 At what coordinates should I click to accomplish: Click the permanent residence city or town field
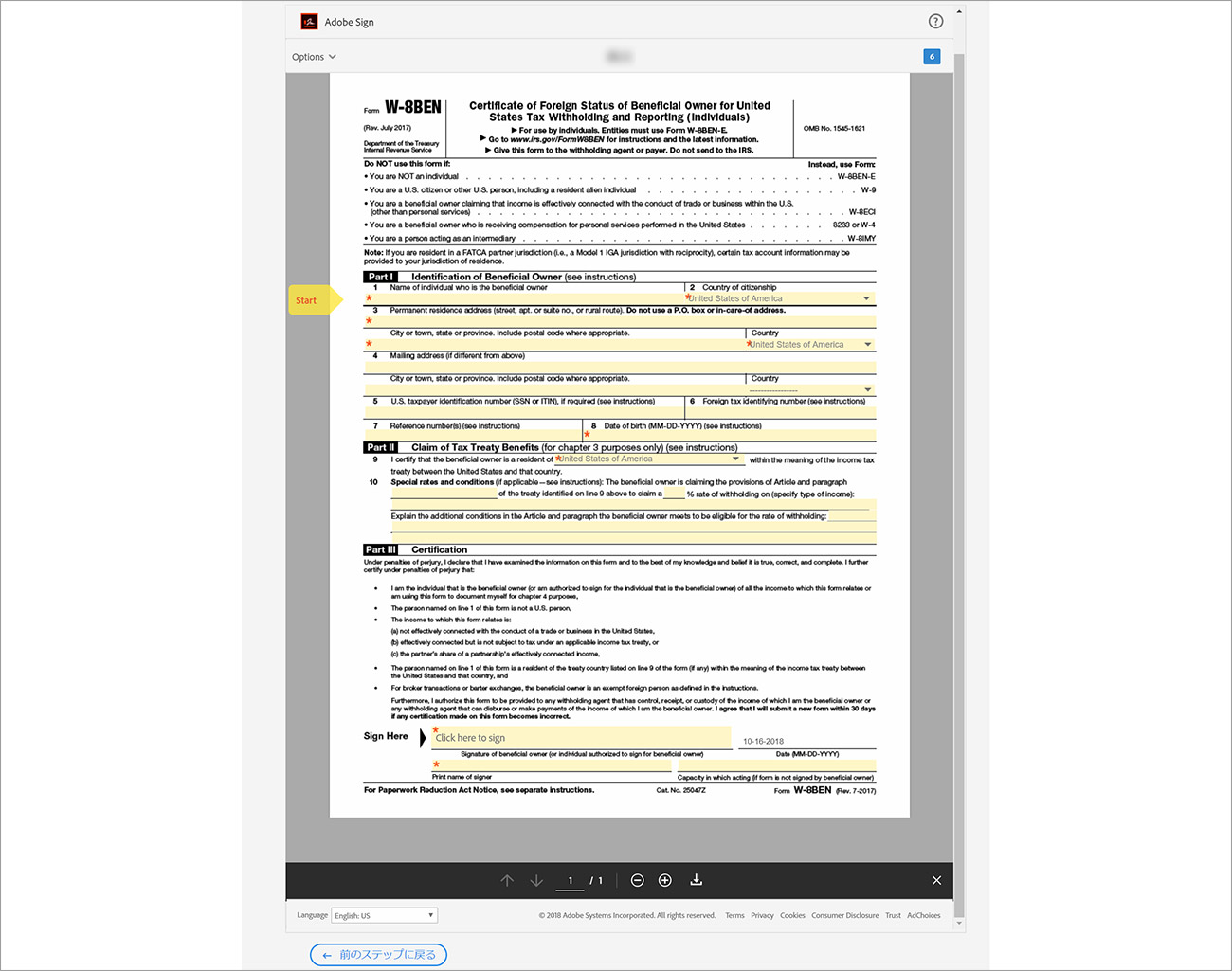[554, 344]
